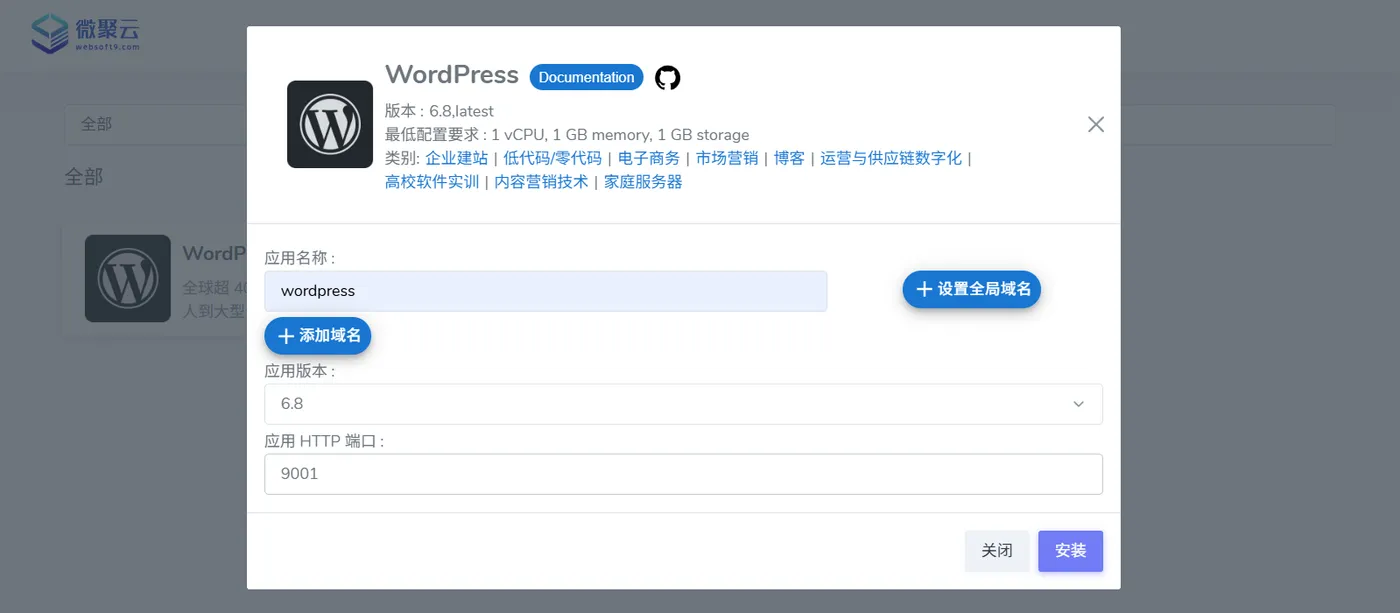This screenshot has width=1400, height=613.
Task: Open the 低代码/零代码 category link
Action: (553, 158)
